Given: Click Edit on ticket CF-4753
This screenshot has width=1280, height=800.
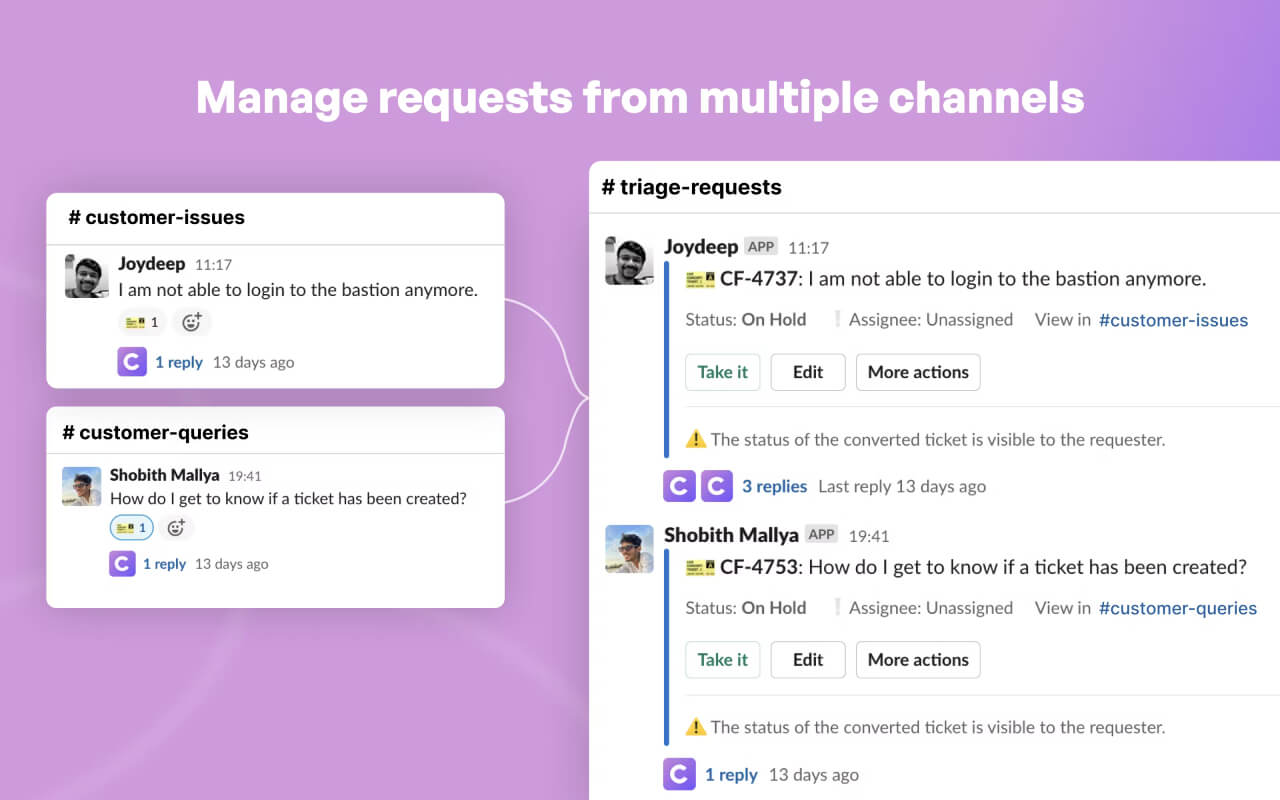Looking at the screenshot, I should [x=808, y=660].
